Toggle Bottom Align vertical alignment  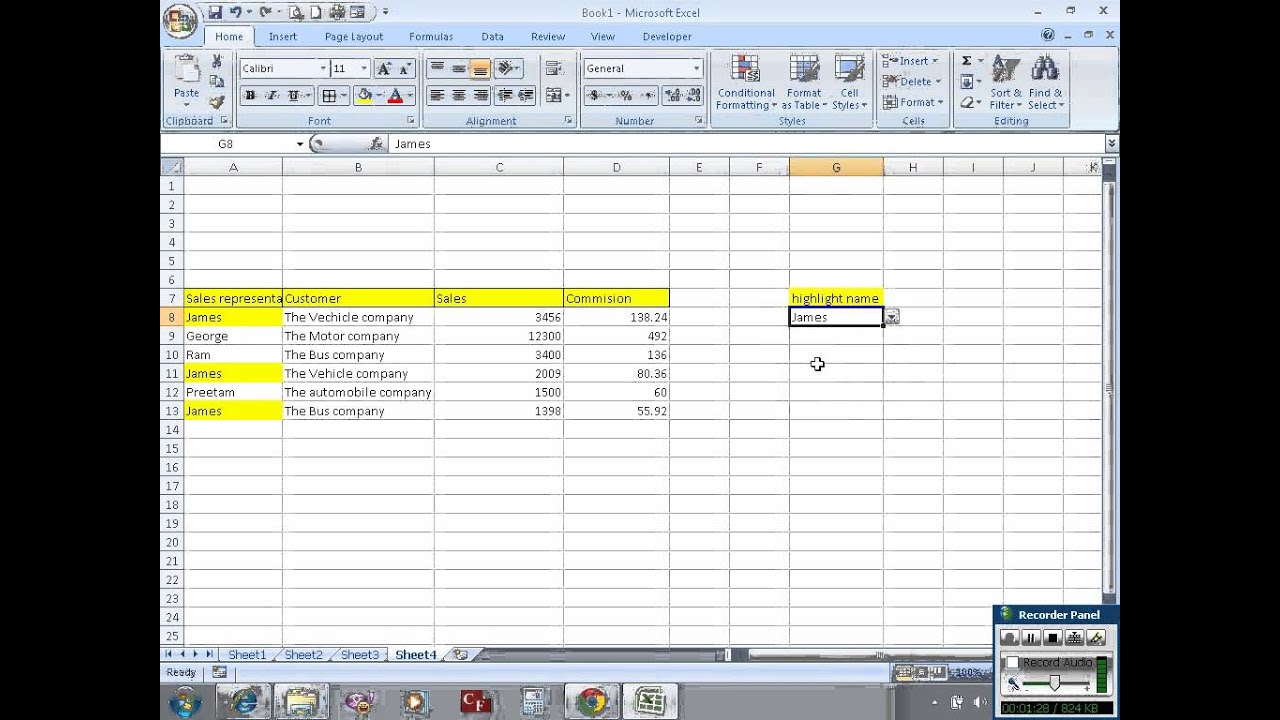(481, 68)
